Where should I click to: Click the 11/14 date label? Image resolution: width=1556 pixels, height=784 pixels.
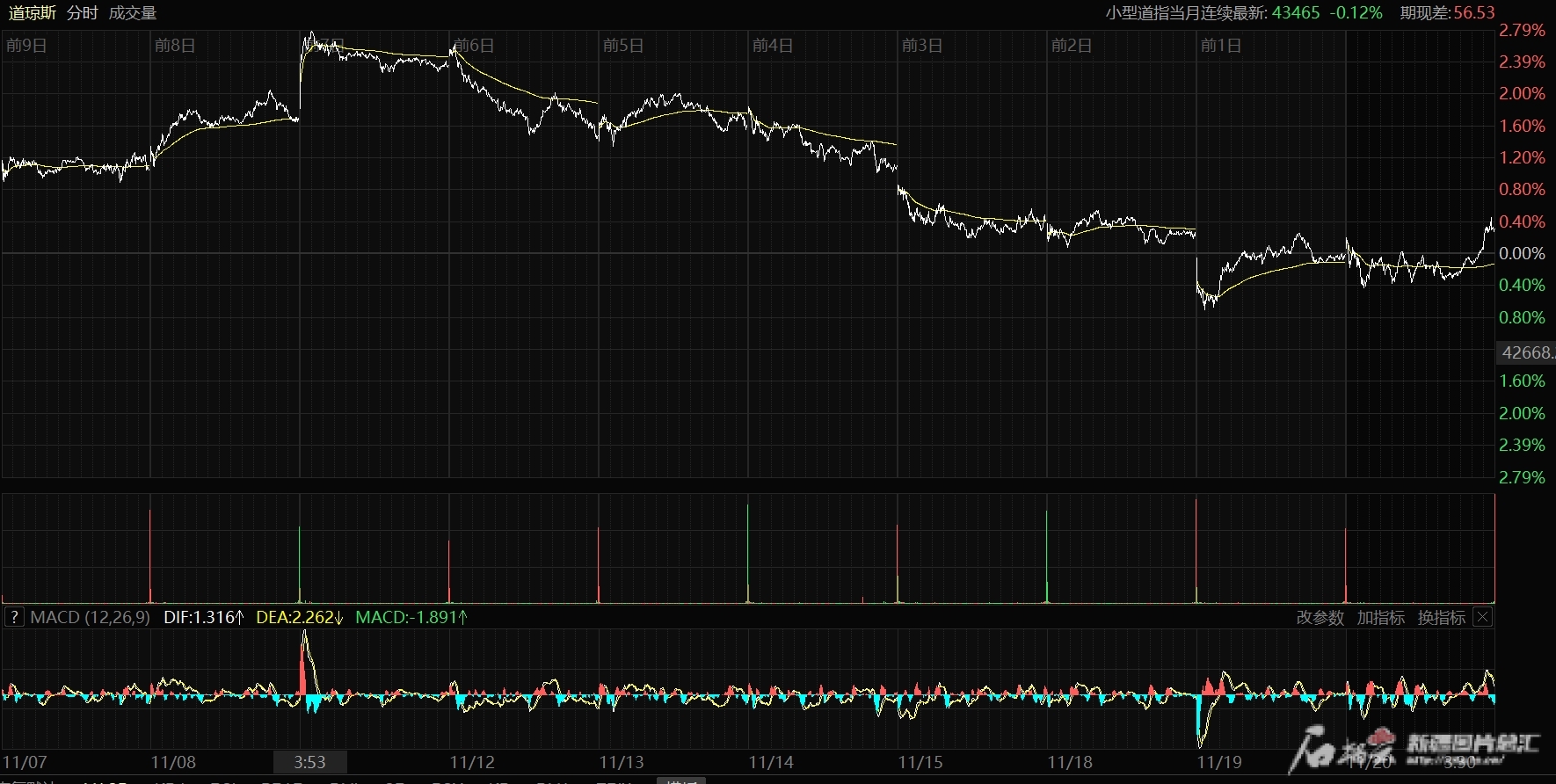pos(771,762)
